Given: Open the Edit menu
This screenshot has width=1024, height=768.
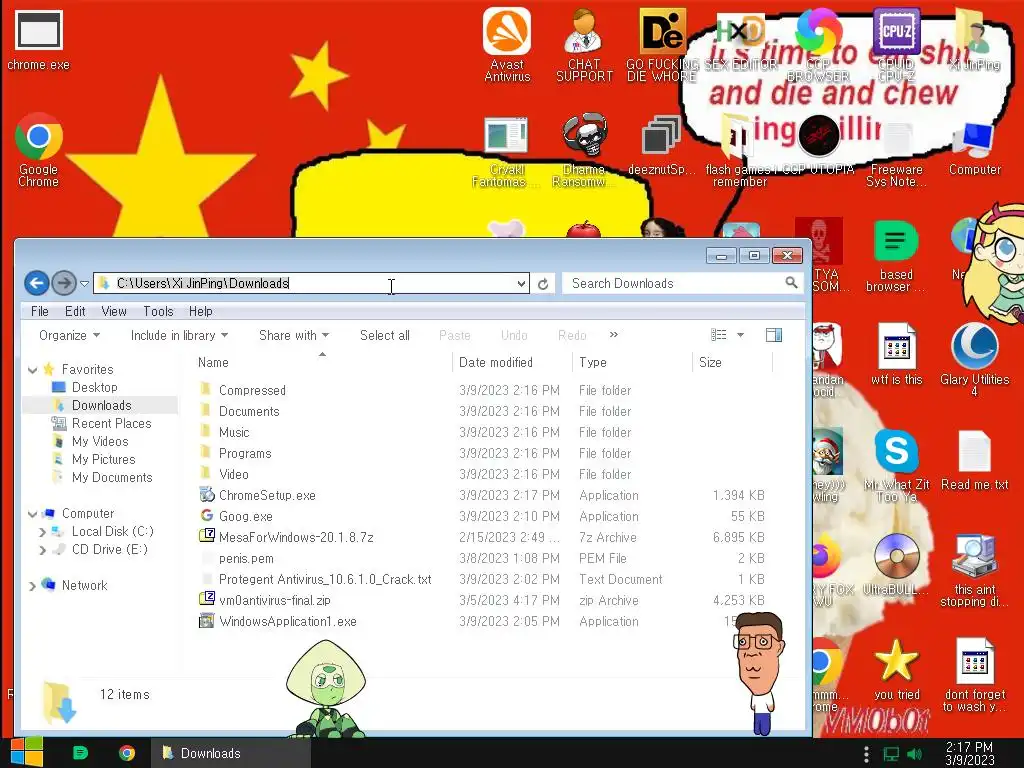Looking at the screenshot, I should click(75, 311).
